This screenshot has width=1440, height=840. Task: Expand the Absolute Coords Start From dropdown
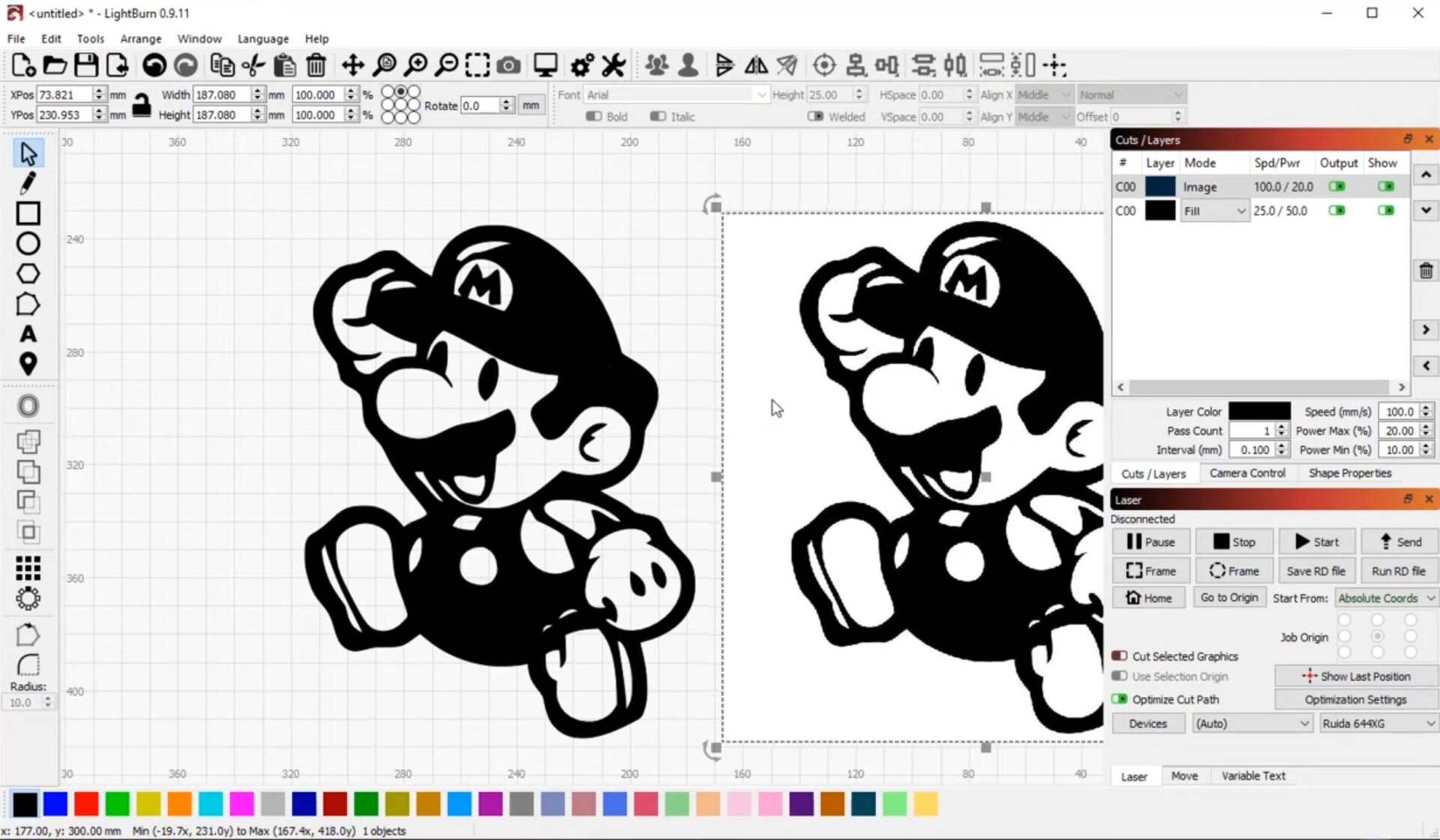click(1386, 598)
